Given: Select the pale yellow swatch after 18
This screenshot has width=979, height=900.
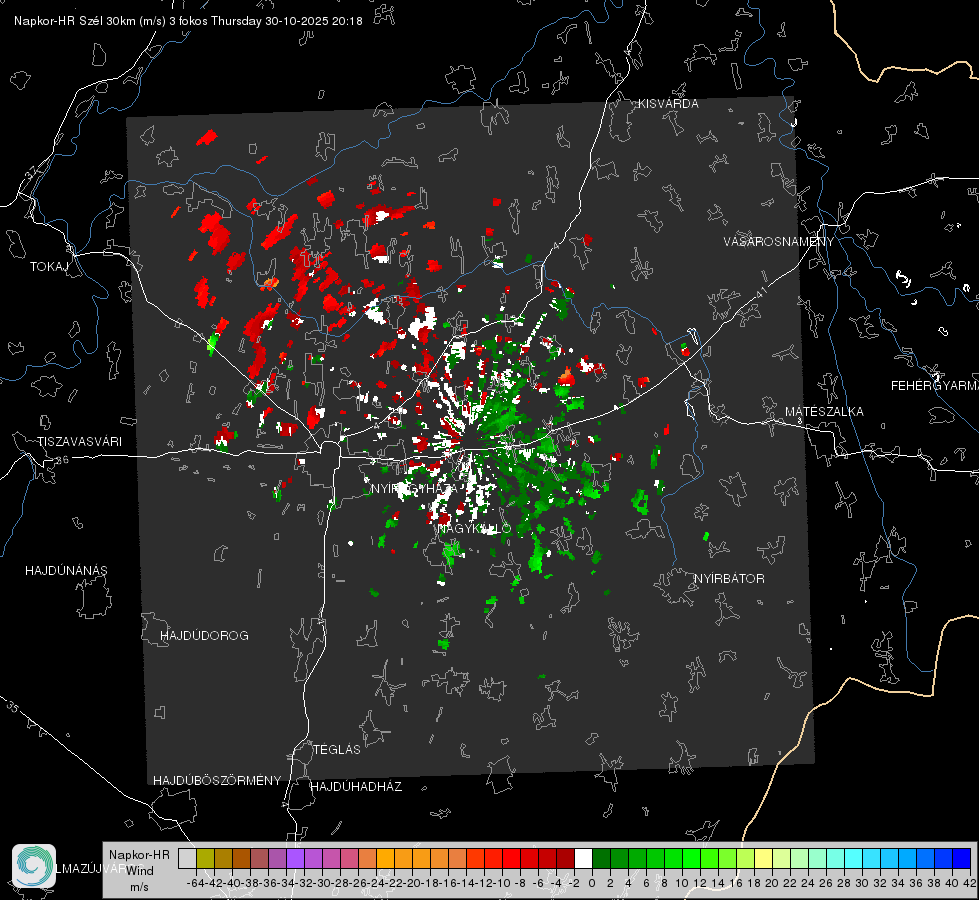Looking at the screenshot, I should pos(764,858).
